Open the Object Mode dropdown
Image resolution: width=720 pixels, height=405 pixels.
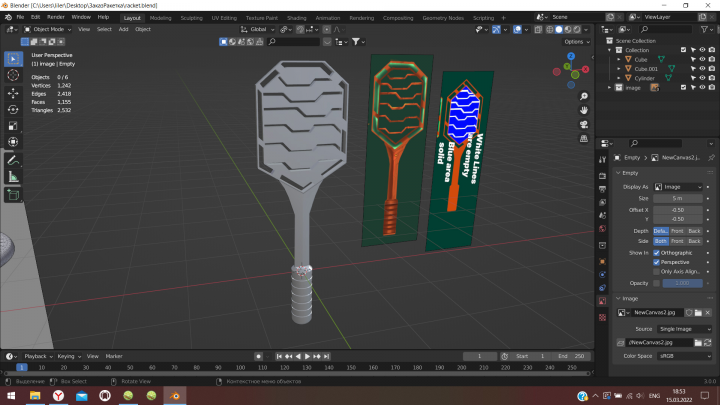pos(48,29)
